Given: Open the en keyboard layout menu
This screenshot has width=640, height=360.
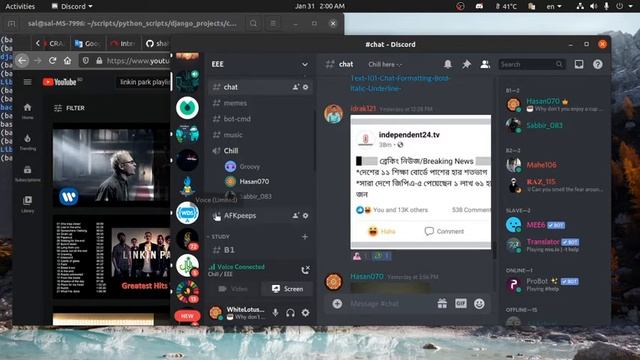Looking at the screenshot, I should click(554, 6).
